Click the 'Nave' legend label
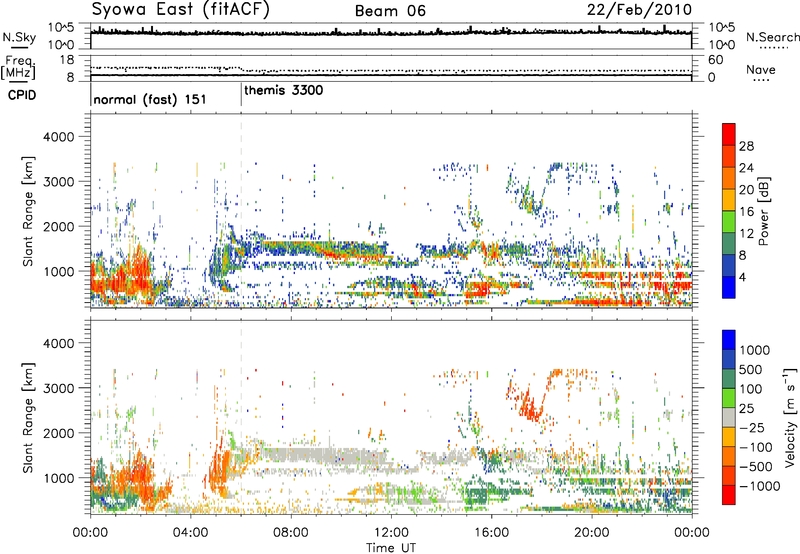Screen dimensions: 800x554 [761, 69]
